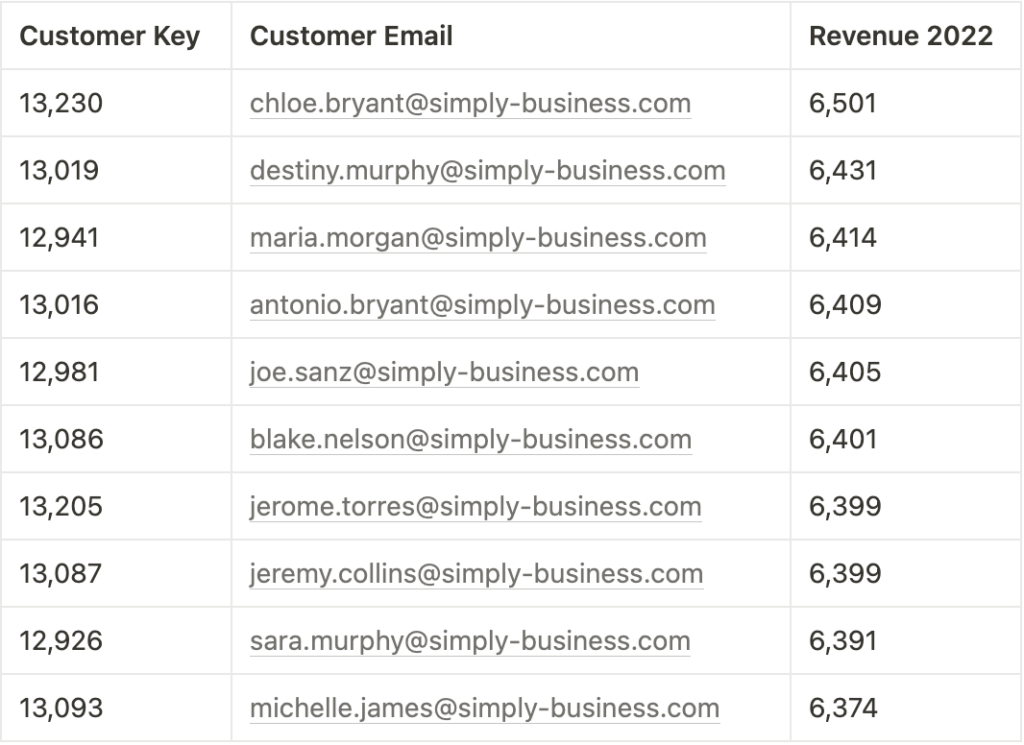Click maria.morgan@simply-business.com email link
Viewport: 1024px width, 745px height.
[478, 238]
